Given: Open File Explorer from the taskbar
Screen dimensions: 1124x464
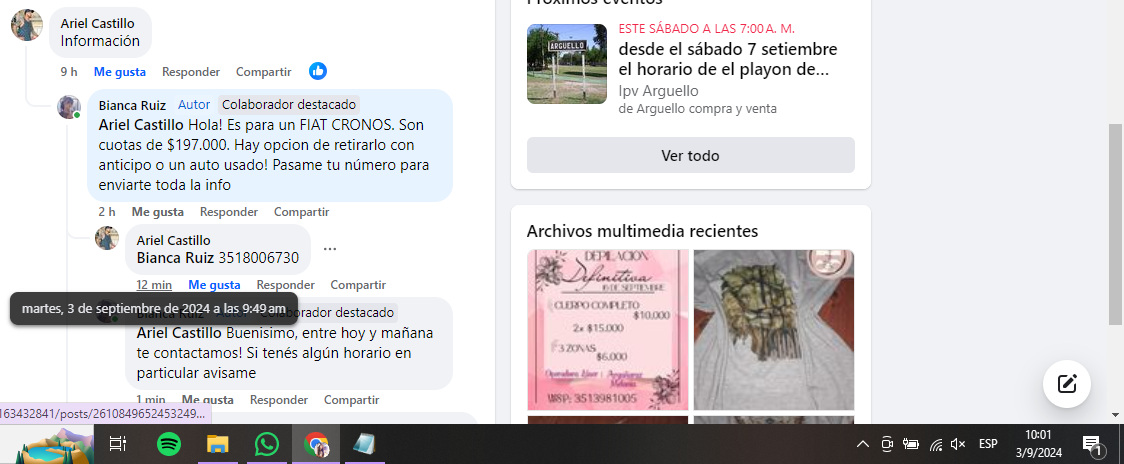Looking at the screenshot, I should click(x=218, y=444).
